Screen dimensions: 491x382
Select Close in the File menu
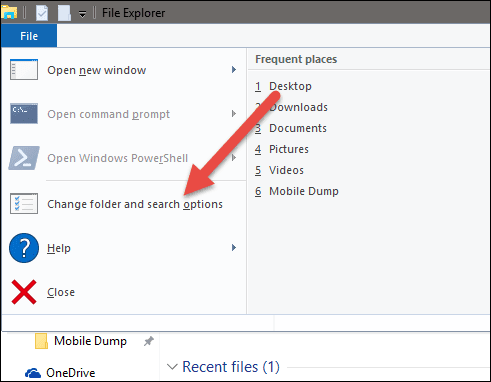click(123, 292)
